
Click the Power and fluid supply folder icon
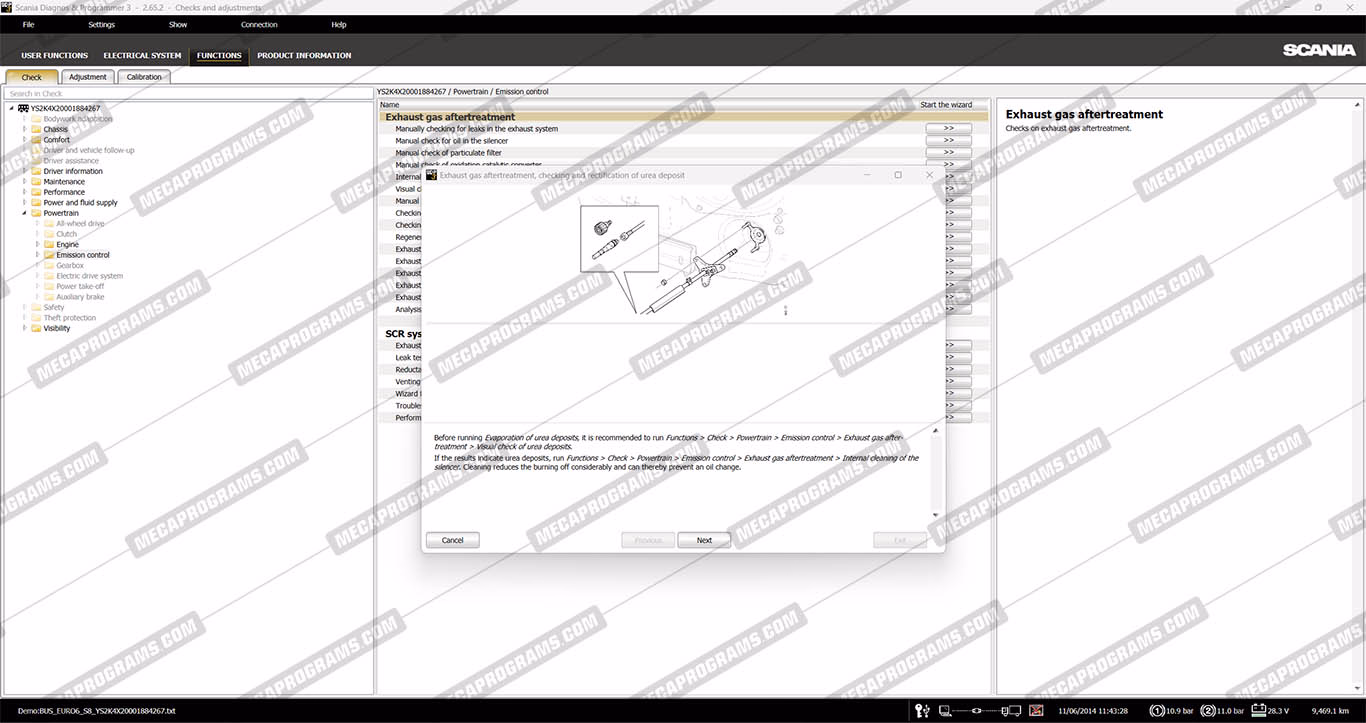(36, 203)
